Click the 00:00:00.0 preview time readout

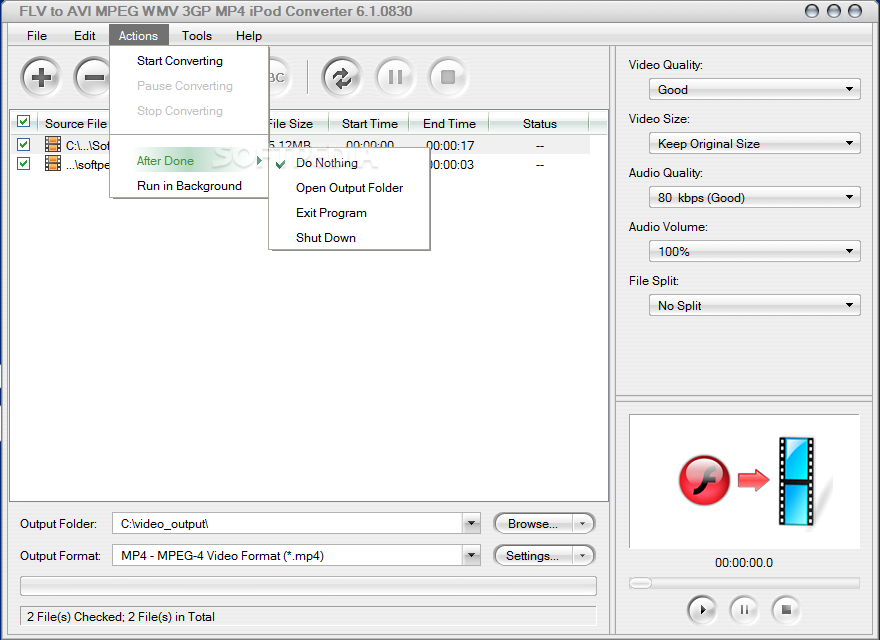[x=744, y=563]
